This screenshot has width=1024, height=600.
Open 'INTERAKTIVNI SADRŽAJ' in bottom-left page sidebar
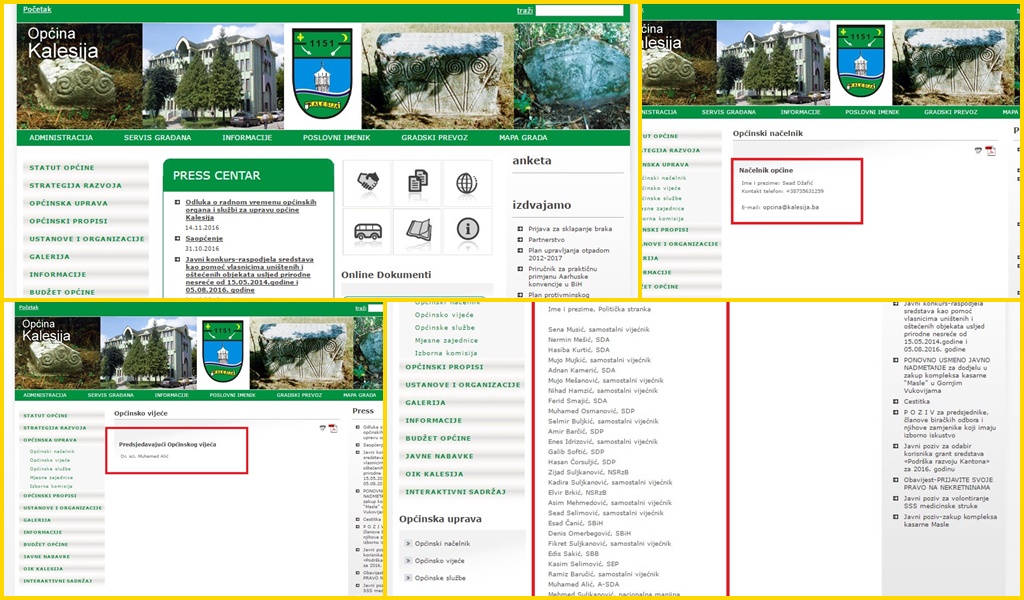pyautogui.click(x=58, y=581)
